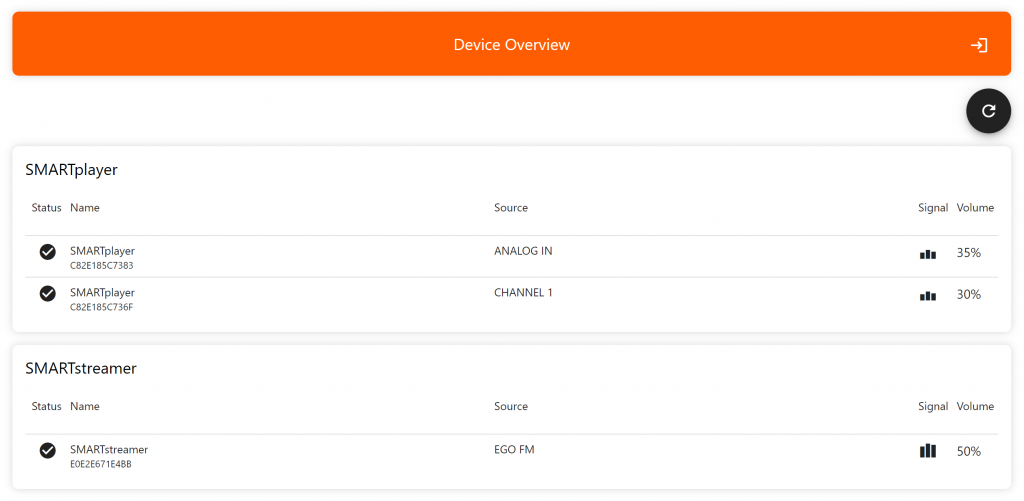Click the 50% volume of SMARTstreamer
1024x501 pixels.
pyautogui.click(x=968, y=451)
